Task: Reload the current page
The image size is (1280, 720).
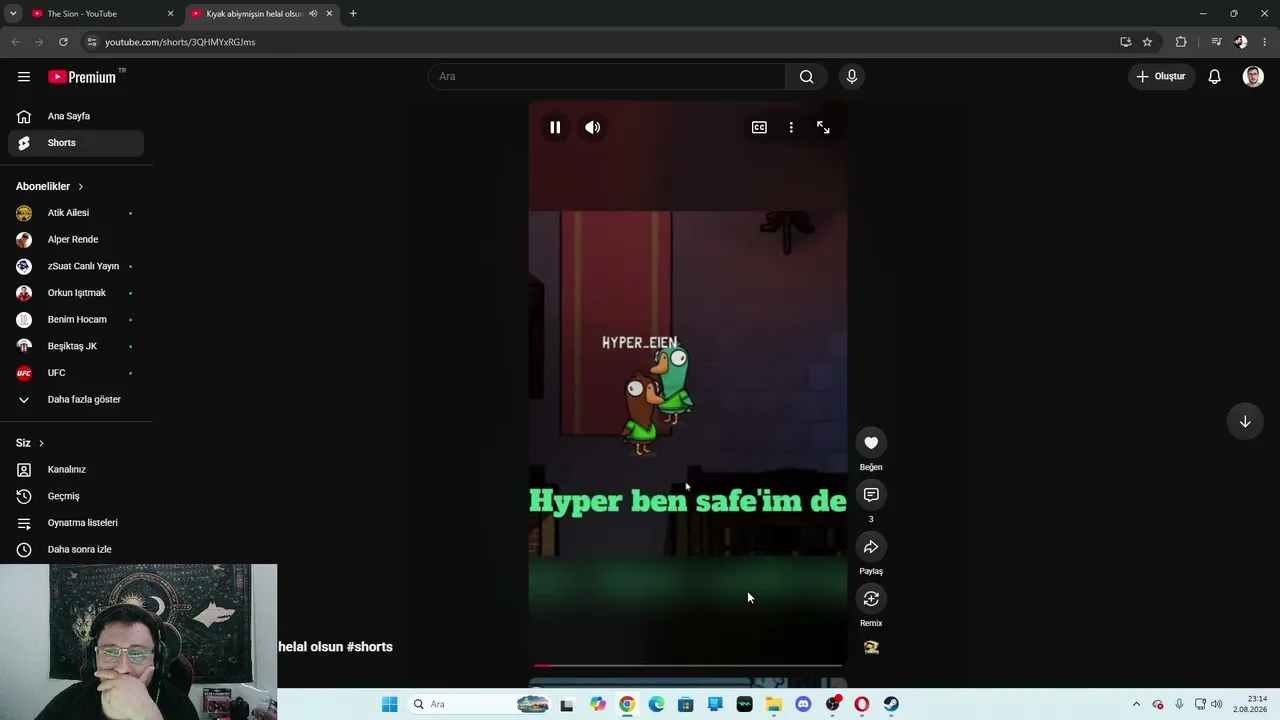Action: point(63,42)
